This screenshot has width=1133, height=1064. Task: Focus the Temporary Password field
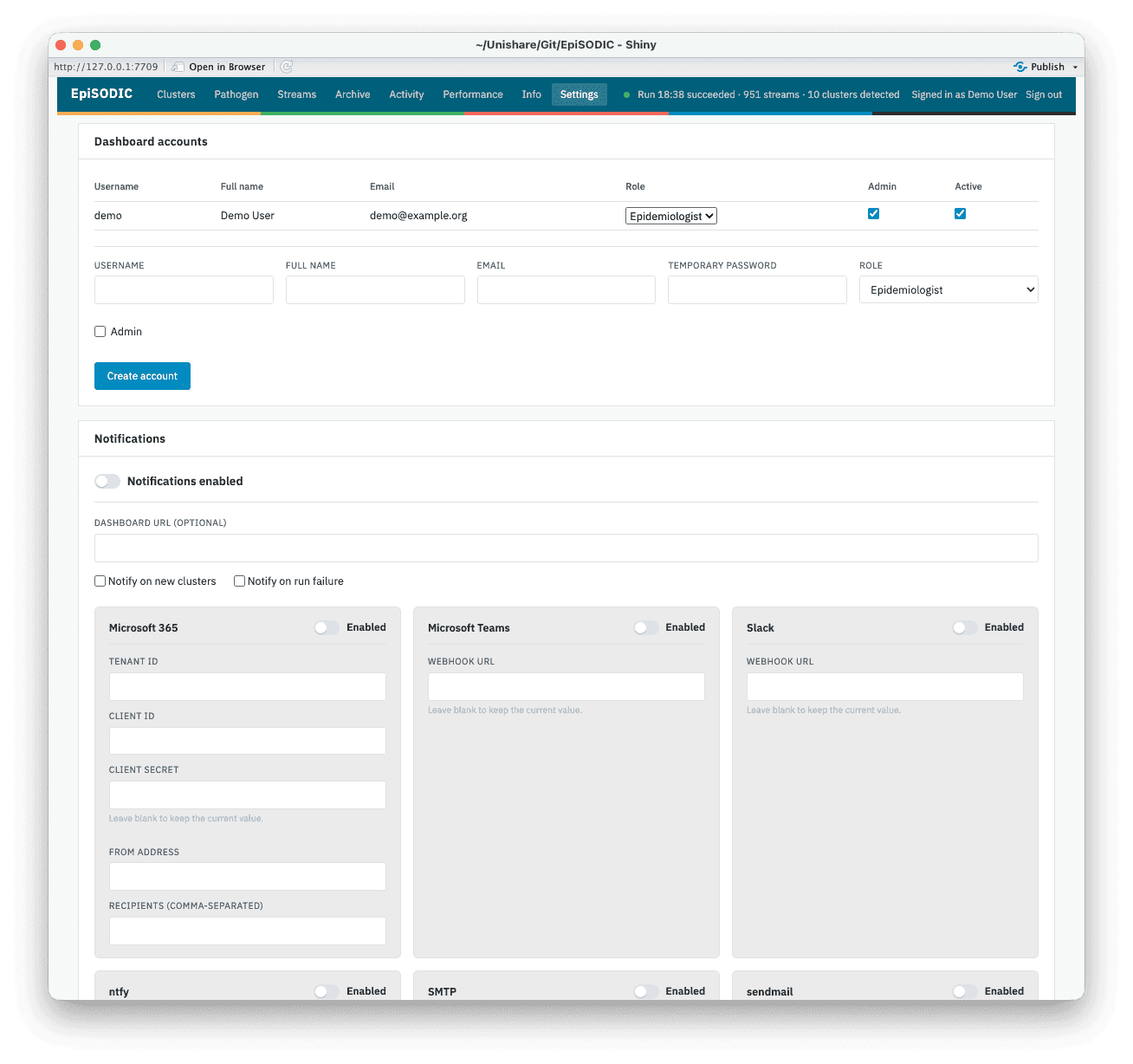coord(757,289)
